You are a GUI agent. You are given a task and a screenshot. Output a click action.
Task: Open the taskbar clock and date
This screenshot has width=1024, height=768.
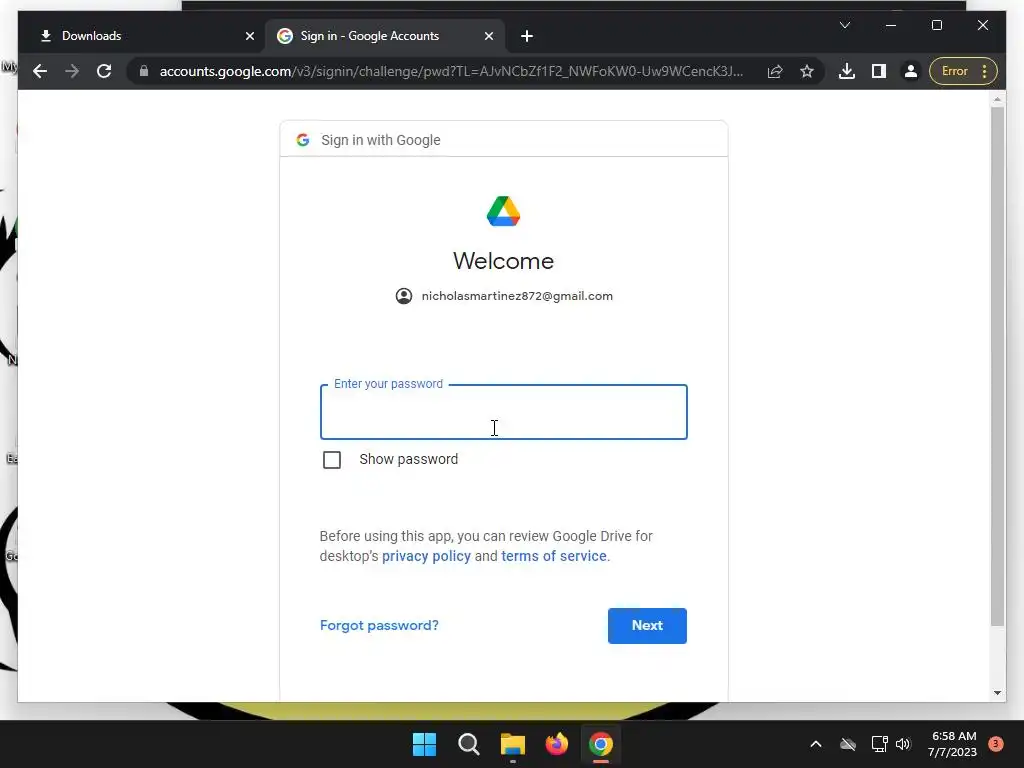click(953, 744)
